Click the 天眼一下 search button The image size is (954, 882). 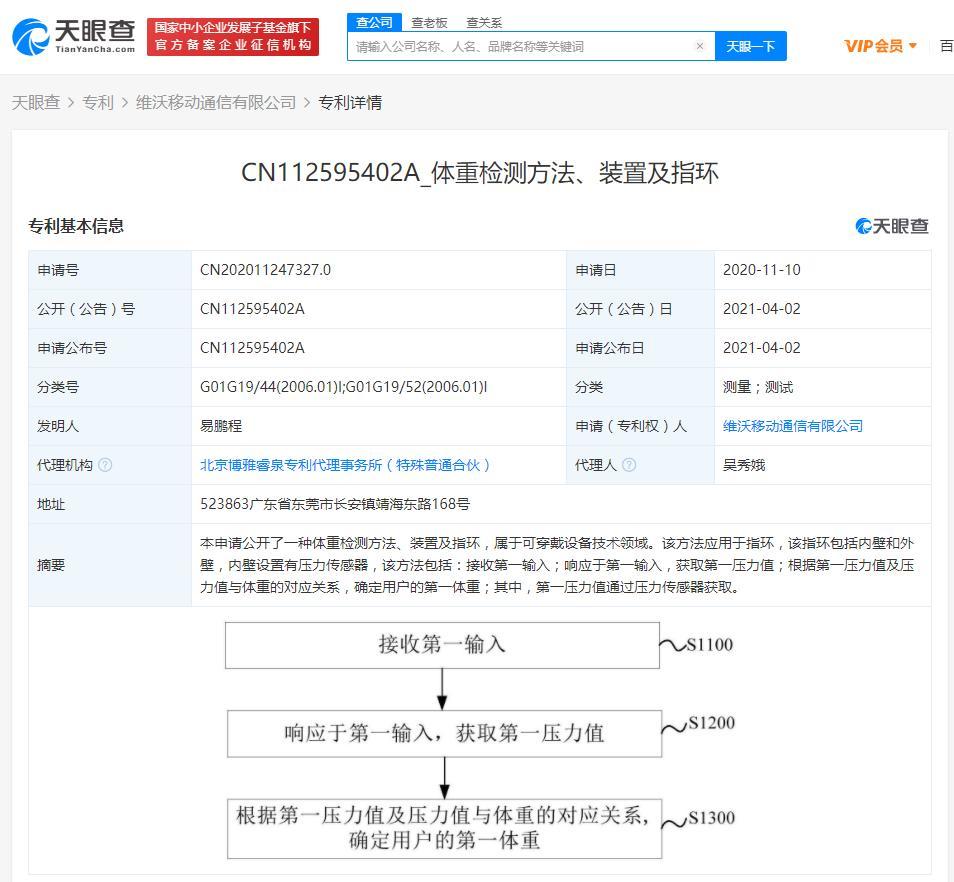[x=751, y=46]
